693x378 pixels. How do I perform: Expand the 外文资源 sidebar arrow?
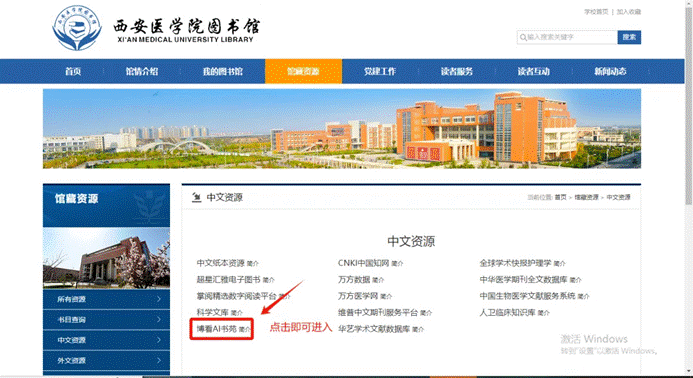(159, 360)
